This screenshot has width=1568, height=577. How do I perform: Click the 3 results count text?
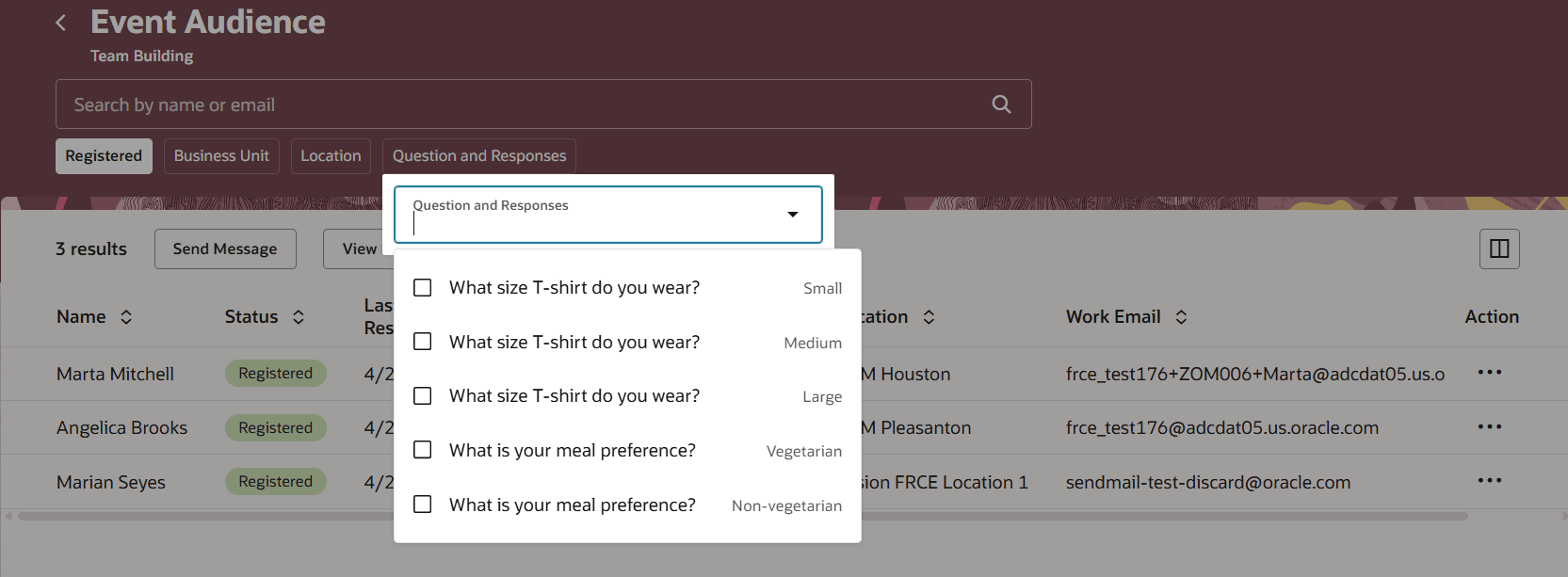pos(91,248)
